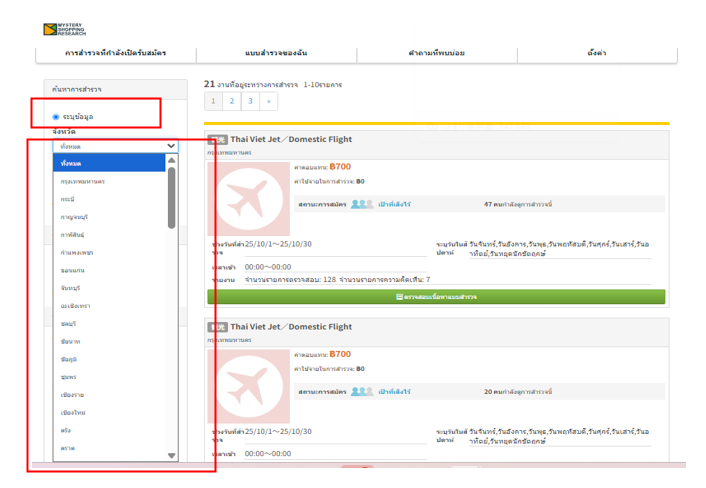This screenshot has width=706, height=488.
Task: Click the first job's airplane thumbnail
Action: pyautogui.click(x=249, y=199)
